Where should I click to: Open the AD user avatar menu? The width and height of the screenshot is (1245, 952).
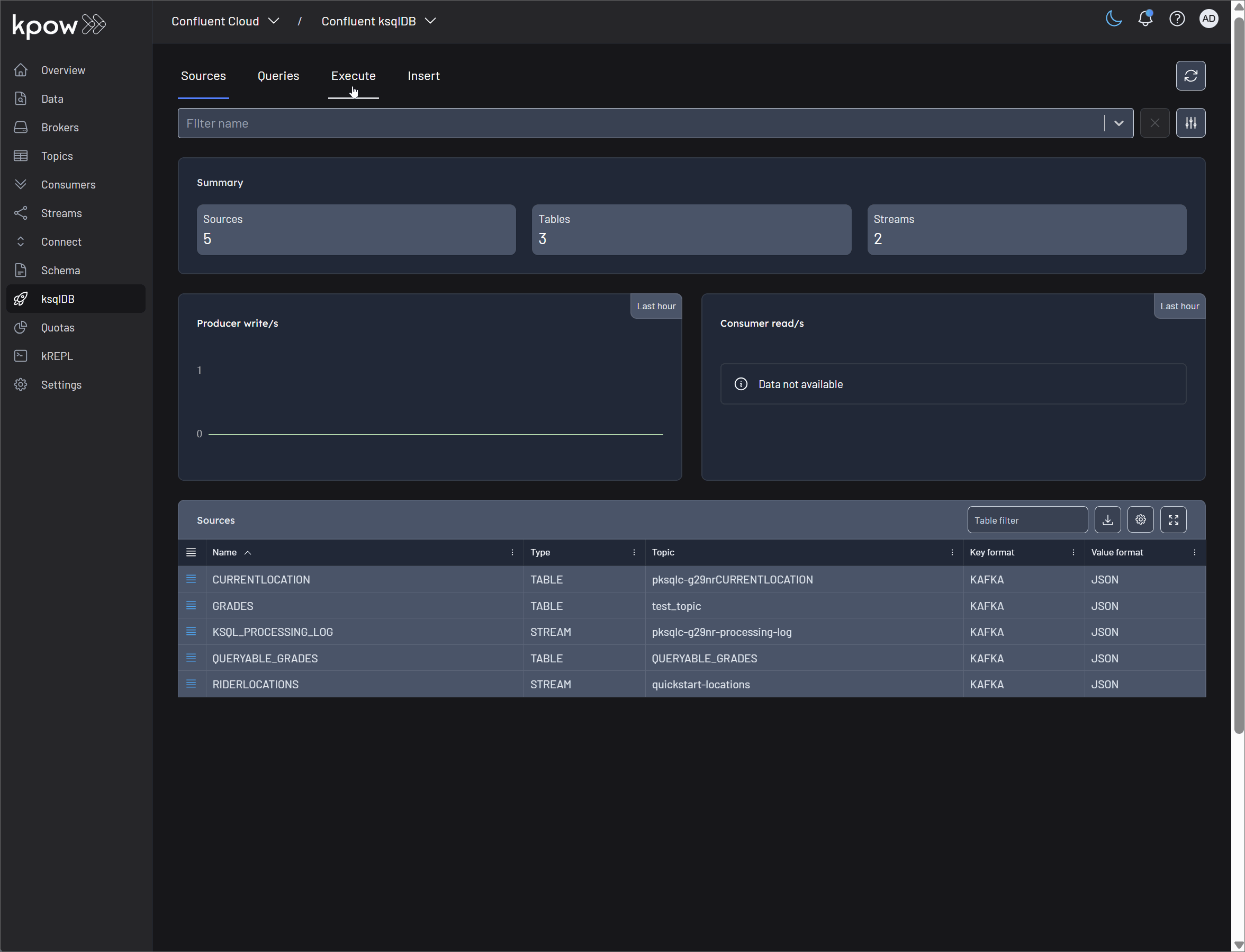(x=1209, y=19)
